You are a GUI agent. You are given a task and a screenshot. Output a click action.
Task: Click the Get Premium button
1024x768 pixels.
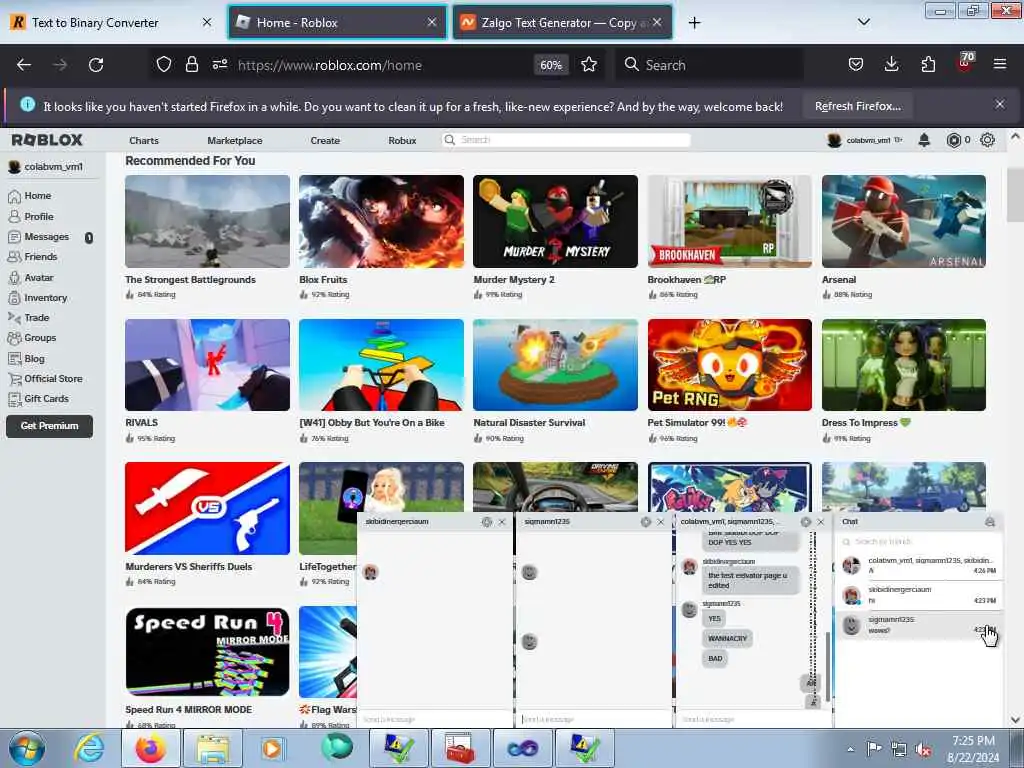click(x=50, y=426)
